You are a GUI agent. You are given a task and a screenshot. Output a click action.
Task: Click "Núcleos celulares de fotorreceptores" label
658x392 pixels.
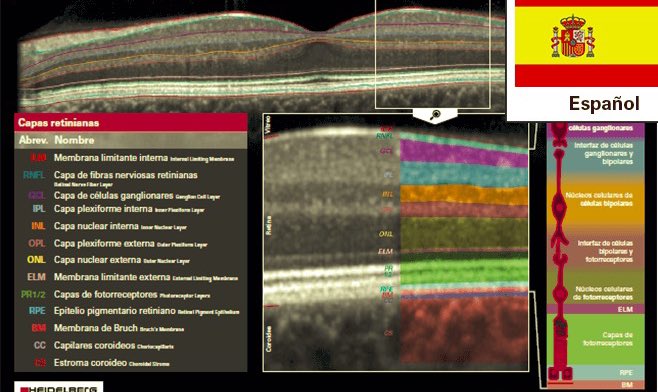[603, 293]
